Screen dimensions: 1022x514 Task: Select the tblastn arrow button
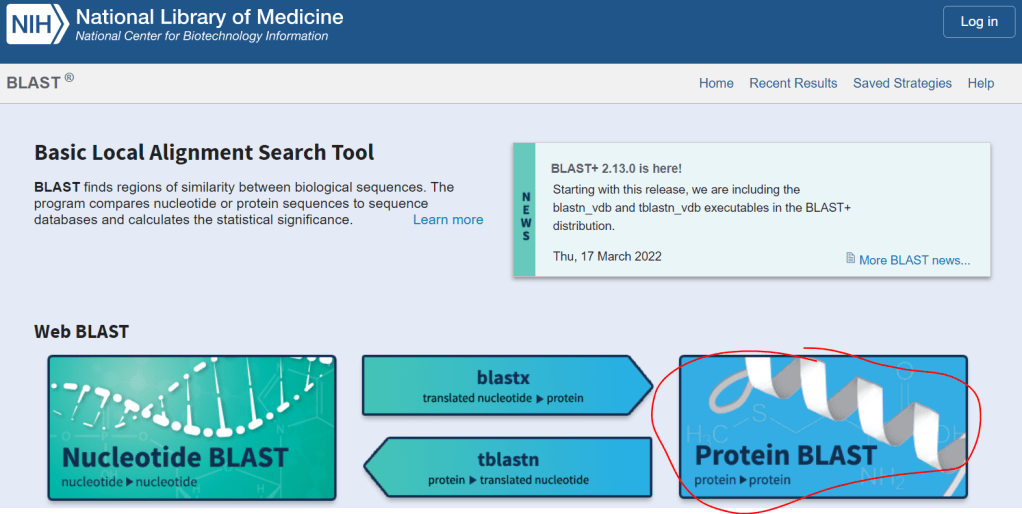[508, 467]
